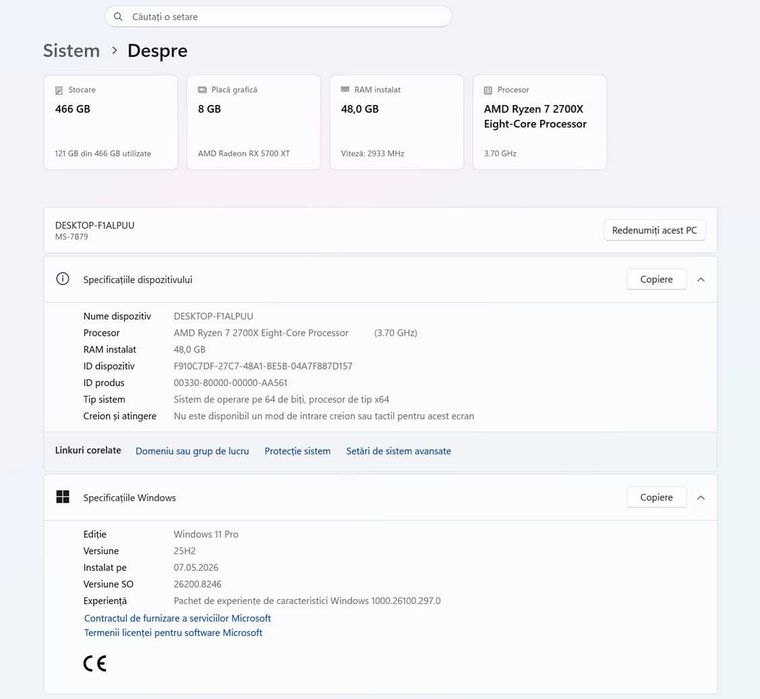760x699 pixels.
Task: Open the Stocare 466 GB card
Action: [x=111, y=122]
